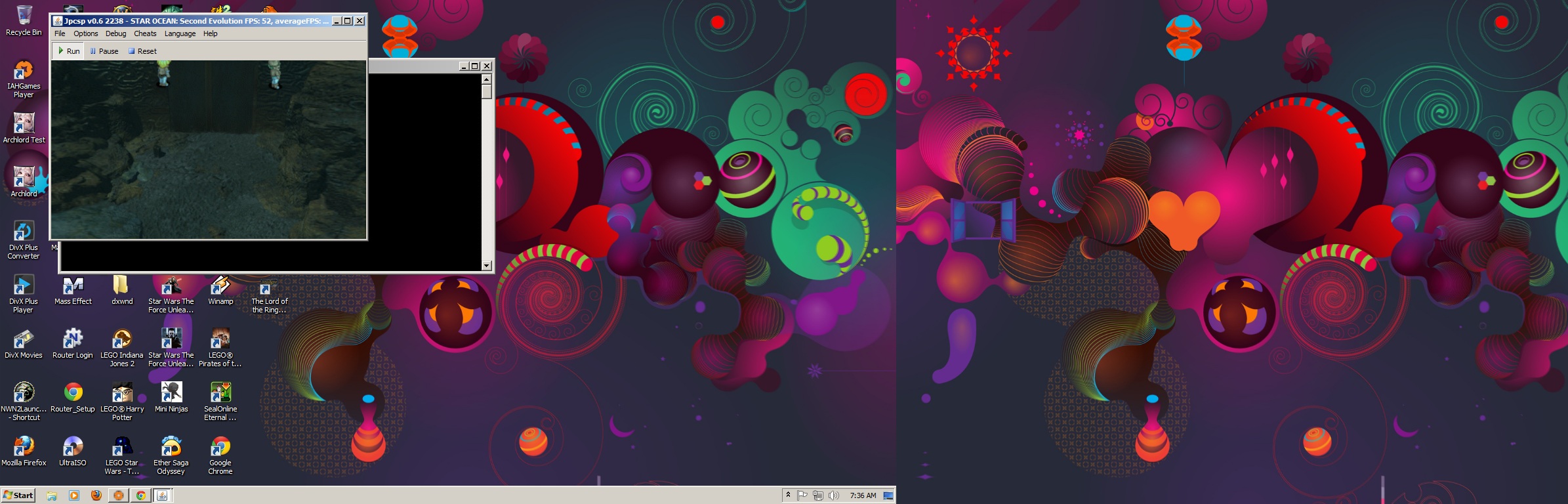The width and height of the screenshot is (1568, 504).
Task: Click the Start button
Action: (18, 495)
